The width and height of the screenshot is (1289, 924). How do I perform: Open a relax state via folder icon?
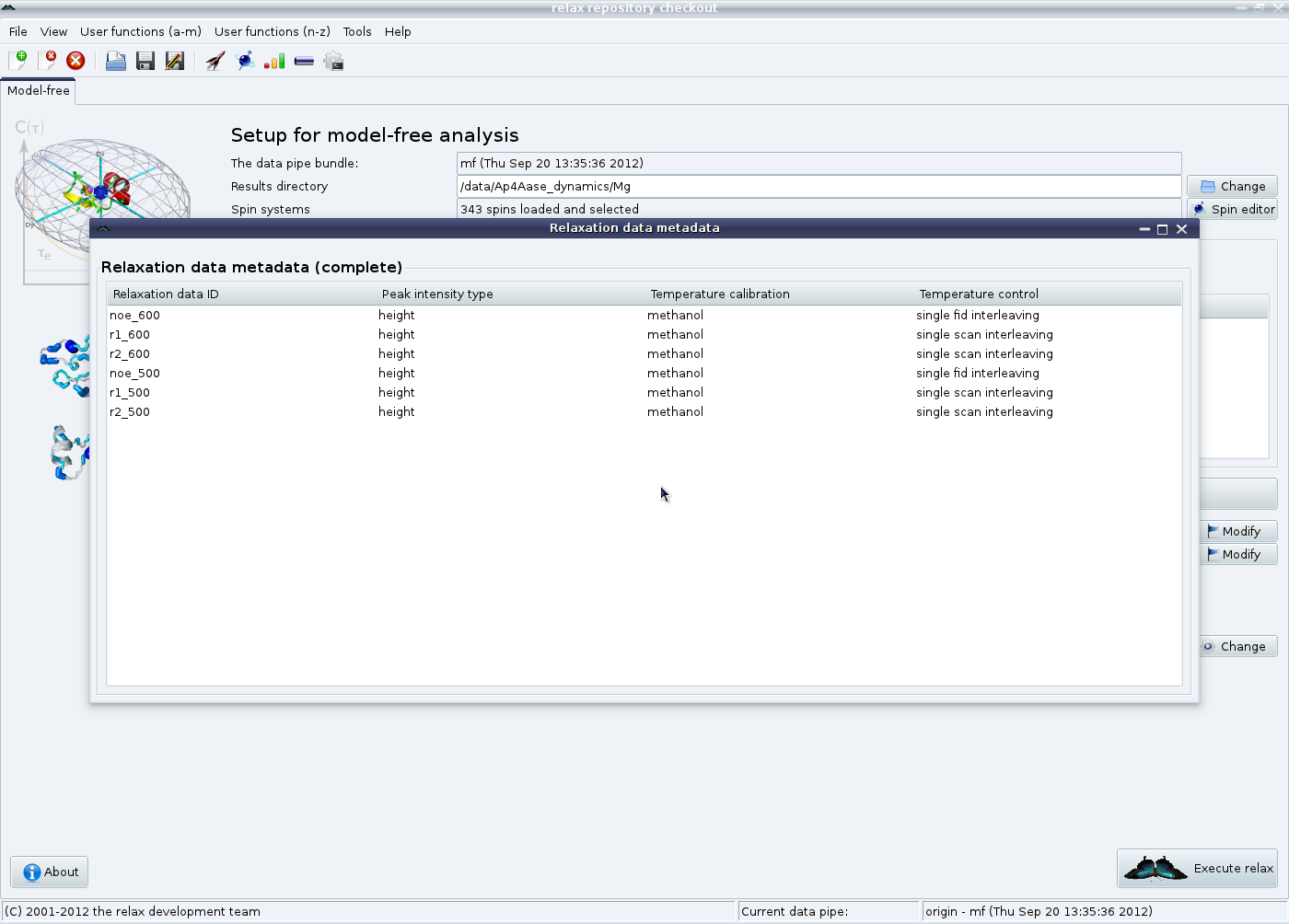point(116,61)
